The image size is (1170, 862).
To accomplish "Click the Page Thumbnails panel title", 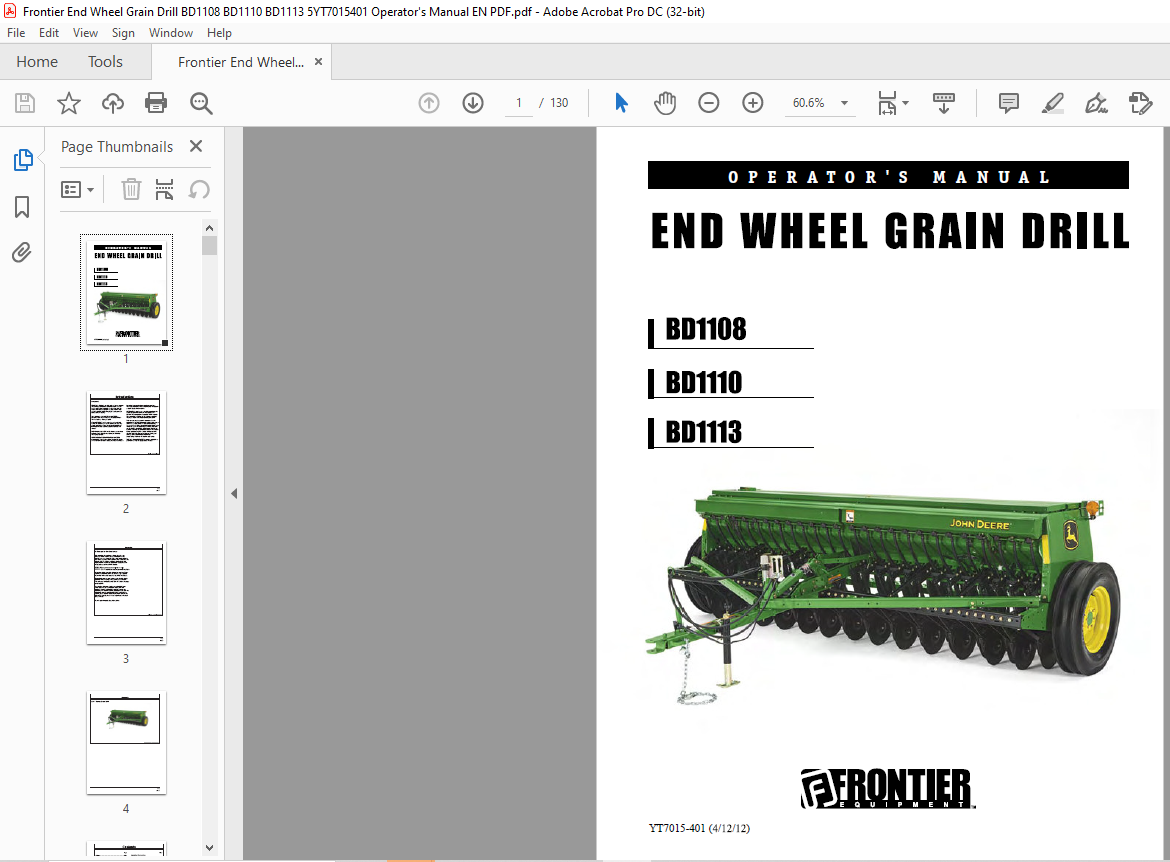I will [x=117, y=146].
